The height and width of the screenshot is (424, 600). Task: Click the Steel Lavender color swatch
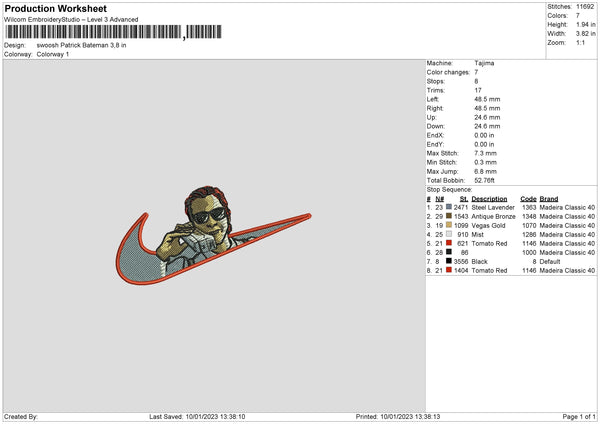tap(448, 207)
